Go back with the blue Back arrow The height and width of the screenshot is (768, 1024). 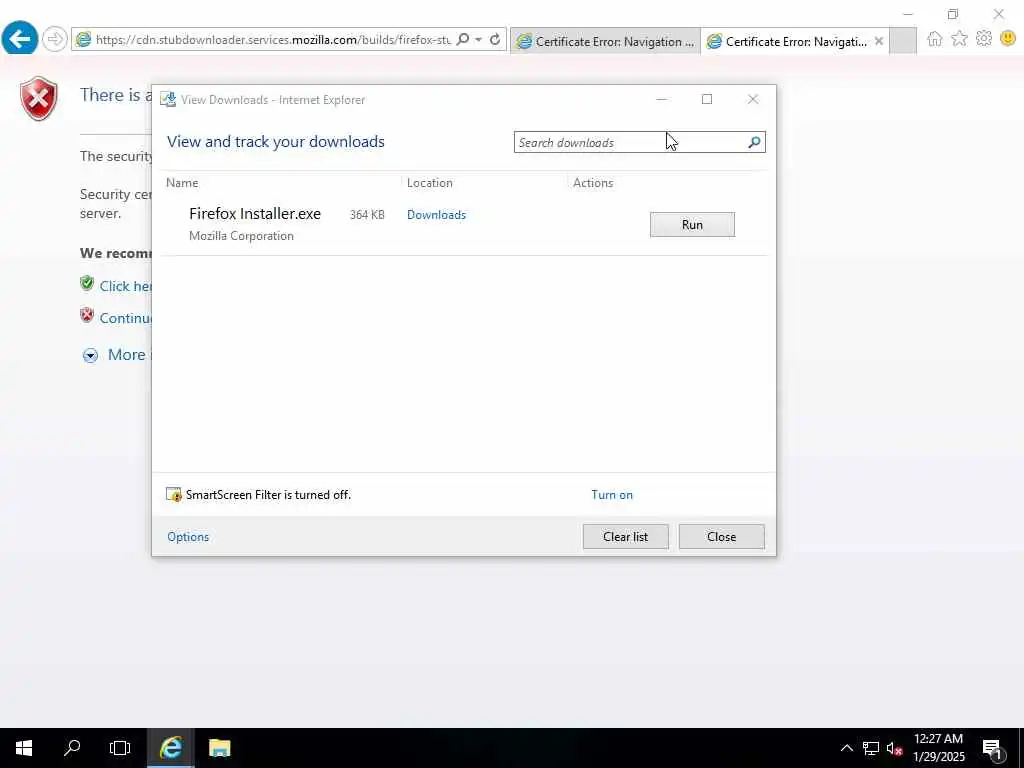[x=20, y=39]
